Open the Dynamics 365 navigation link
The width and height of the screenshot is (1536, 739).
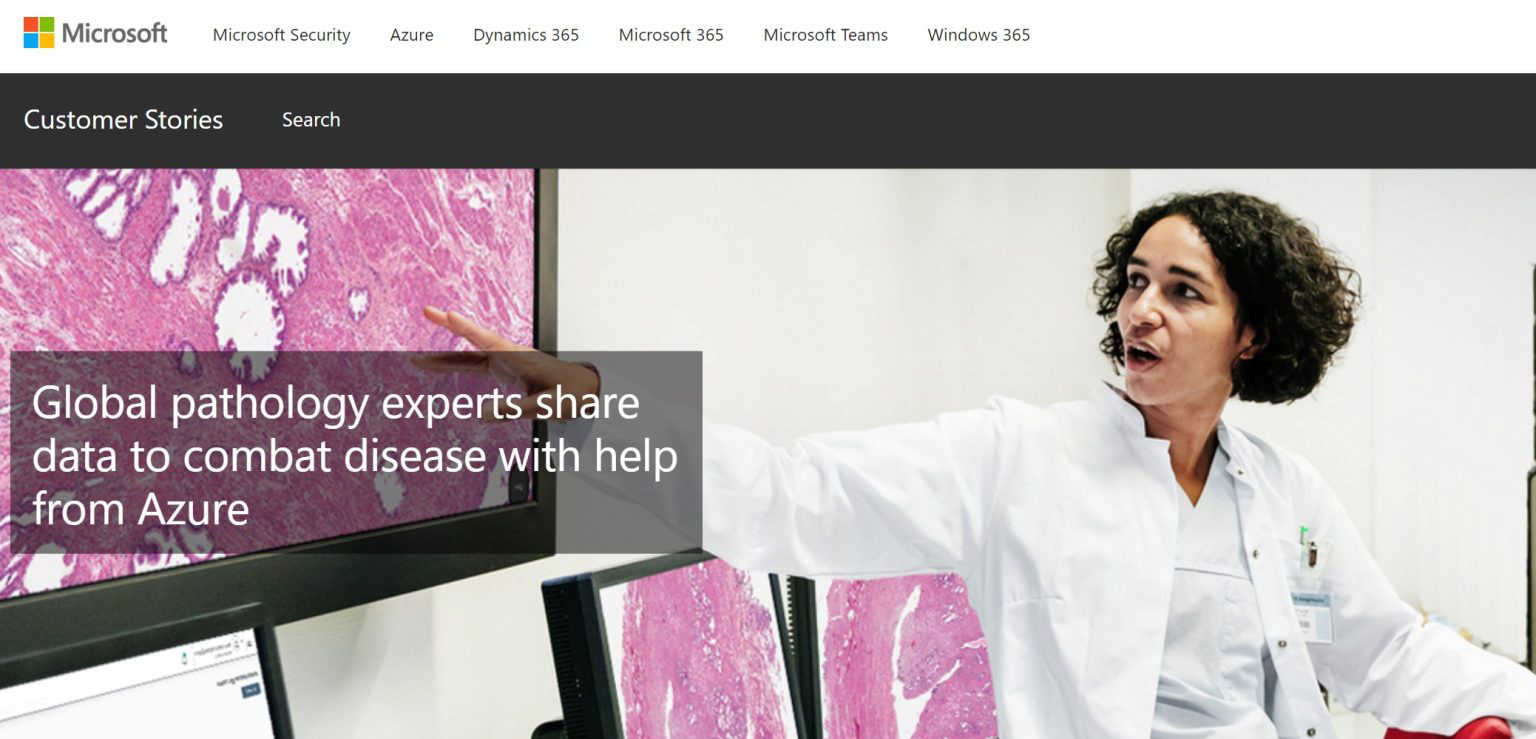tap(526, 35)
